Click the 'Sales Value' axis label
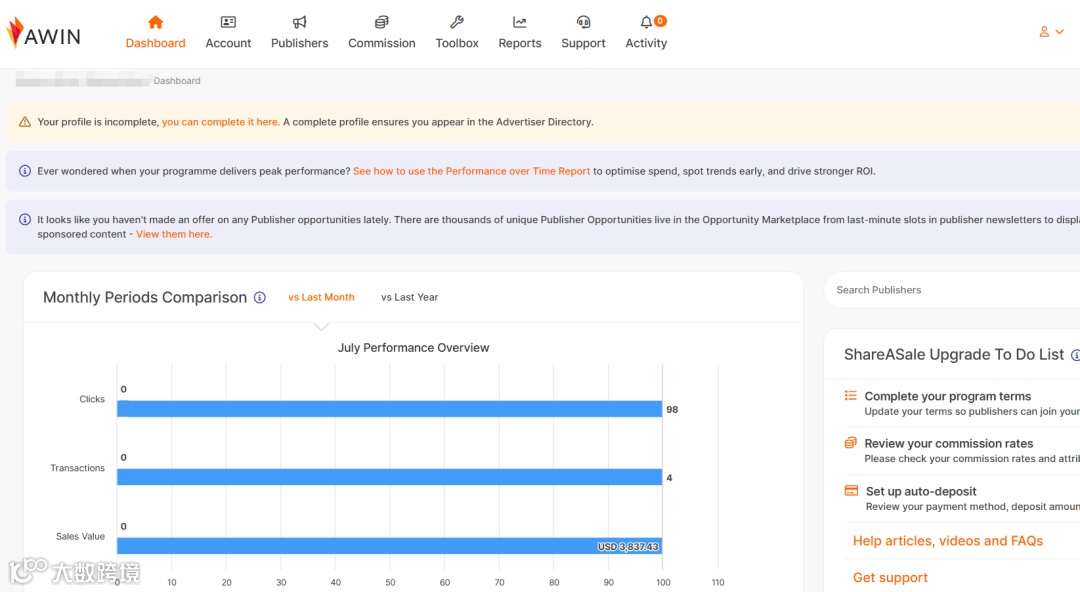The width and height of the screenshot is (1080, 592). 80,536
